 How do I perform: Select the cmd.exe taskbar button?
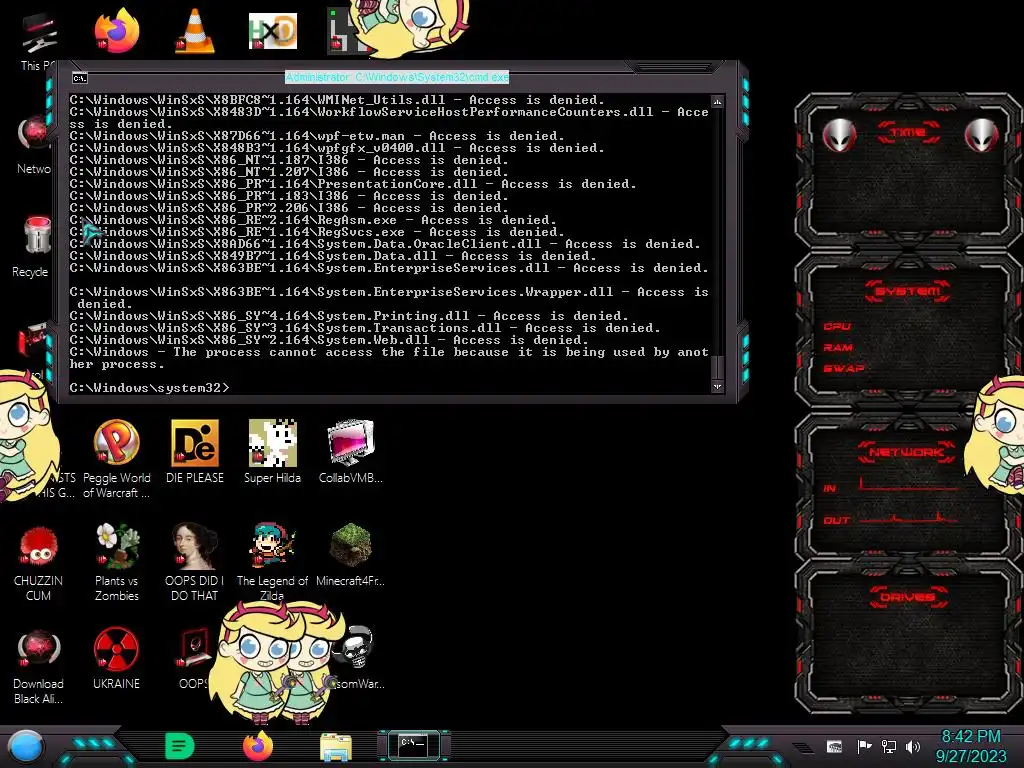pos(413,745)
